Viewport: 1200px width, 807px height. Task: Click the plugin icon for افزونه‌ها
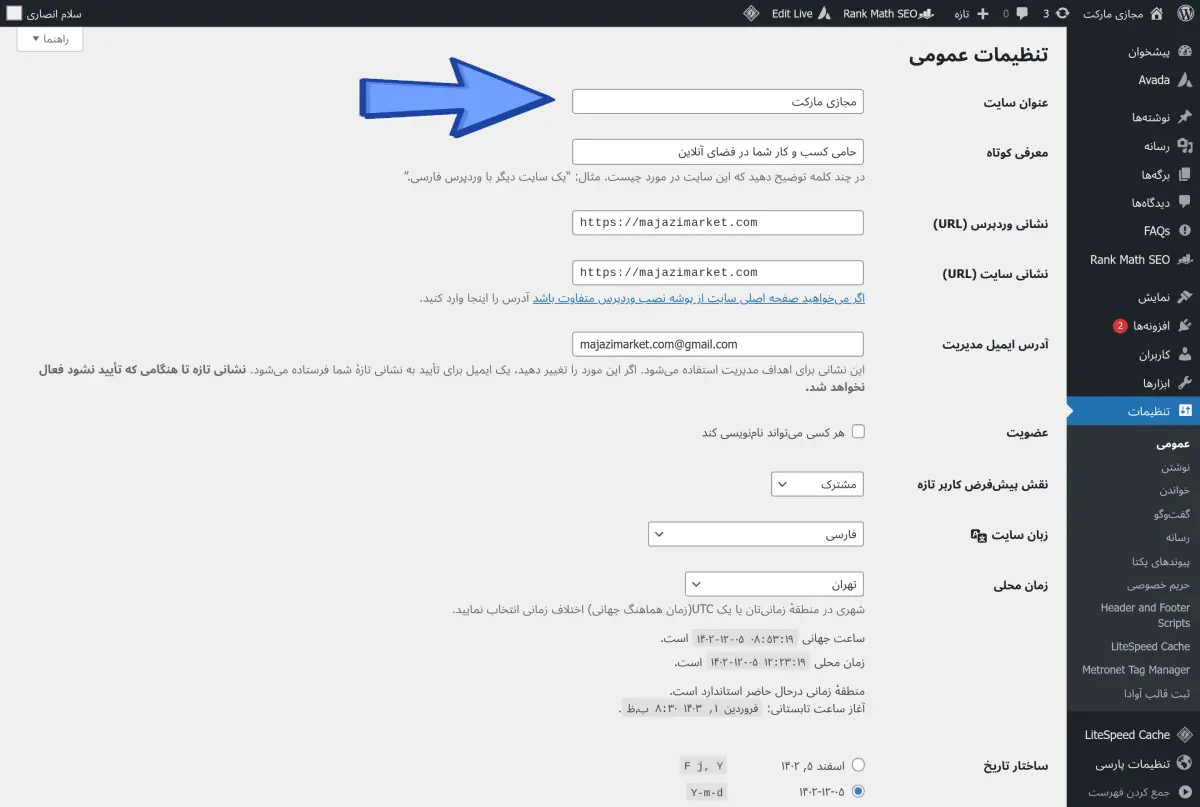(x=1185, y=326)
